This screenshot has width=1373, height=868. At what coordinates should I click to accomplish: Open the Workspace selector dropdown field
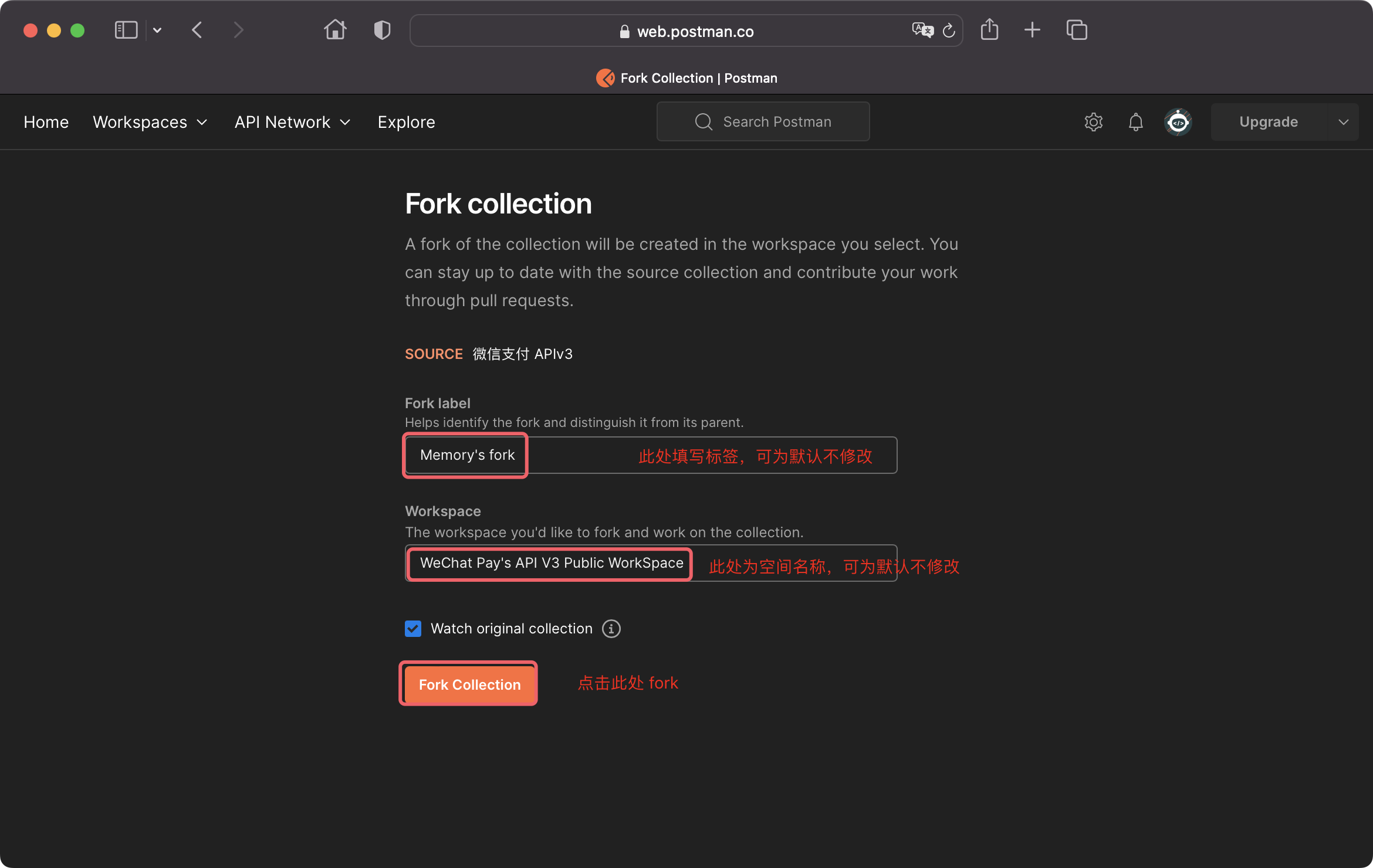[650, 563]
